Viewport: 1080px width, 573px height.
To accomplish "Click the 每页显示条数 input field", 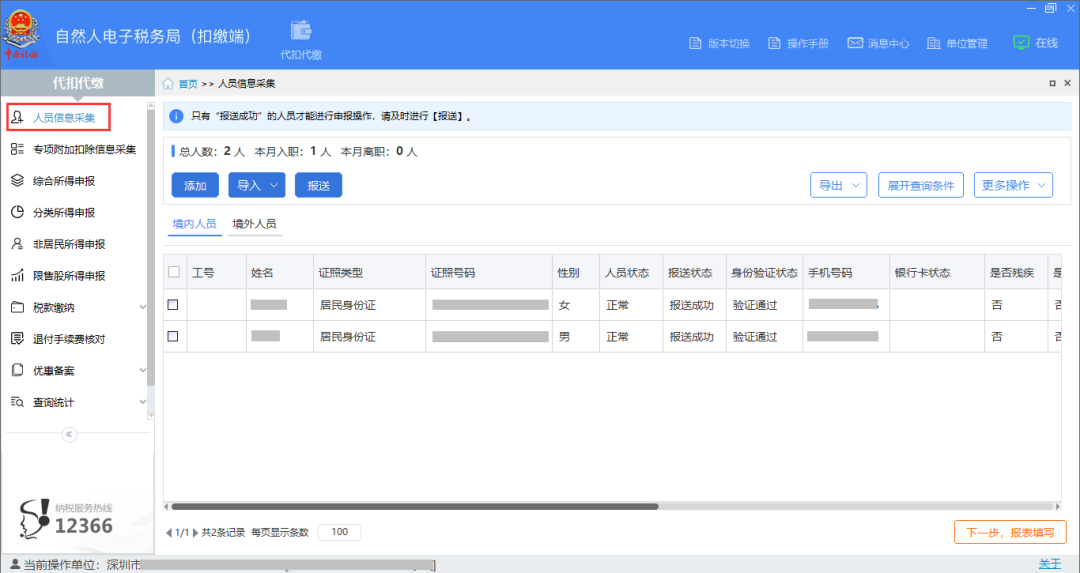I will tap(340, 532).
